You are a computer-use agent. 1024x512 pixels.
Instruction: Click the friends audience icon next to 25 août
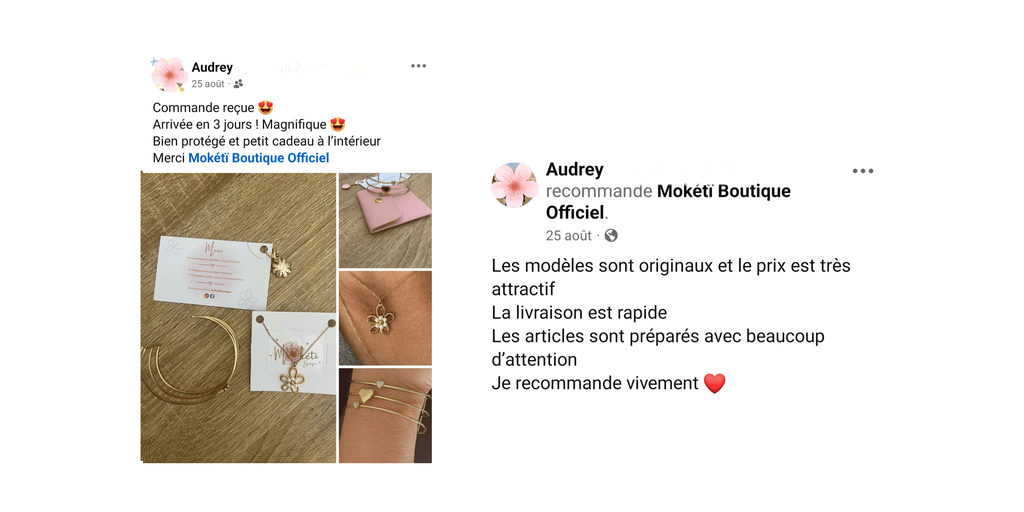click(x=238, y=84)
